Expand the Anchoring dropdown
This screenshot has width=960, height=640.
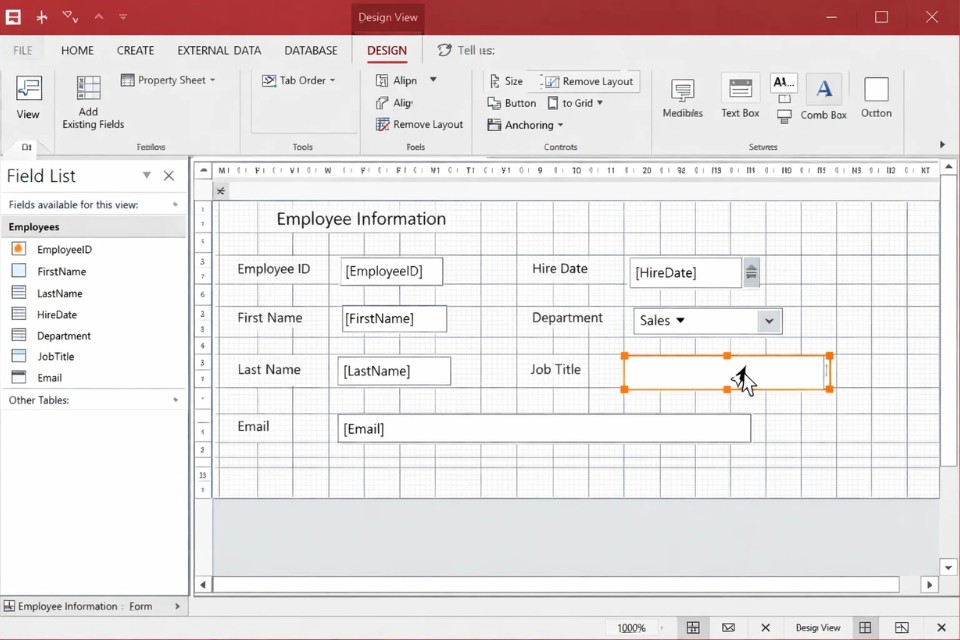coord(526,125)
